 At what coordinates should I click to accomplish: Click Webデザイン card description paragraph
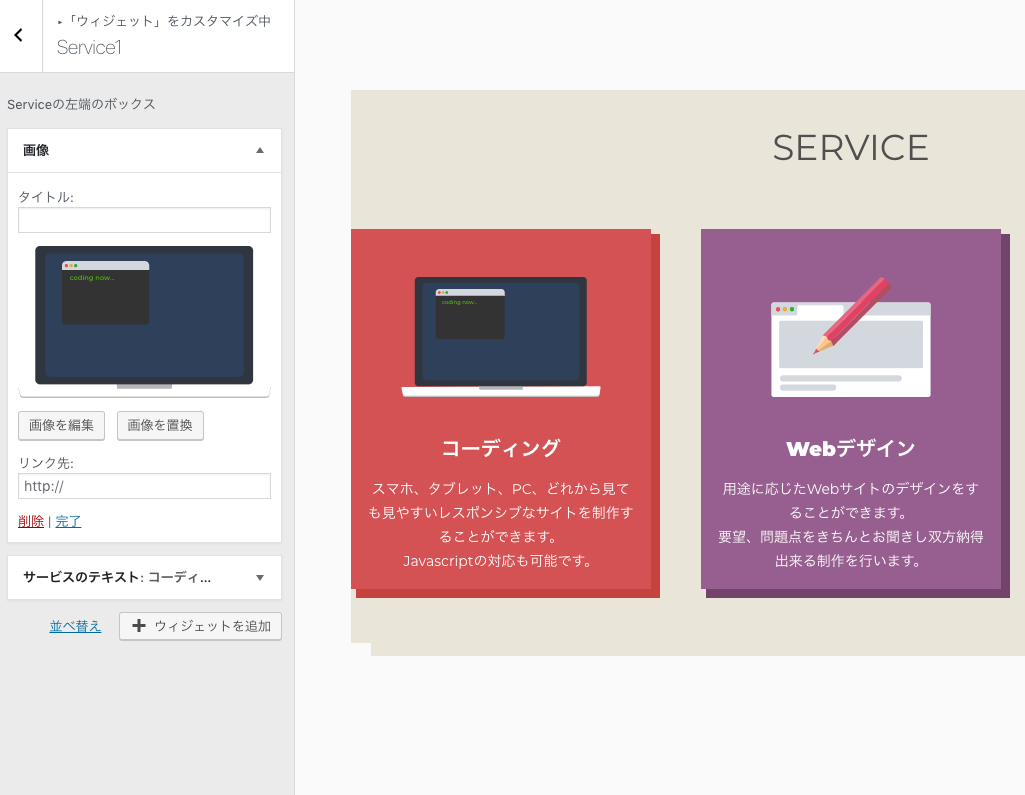click(850, 524)
